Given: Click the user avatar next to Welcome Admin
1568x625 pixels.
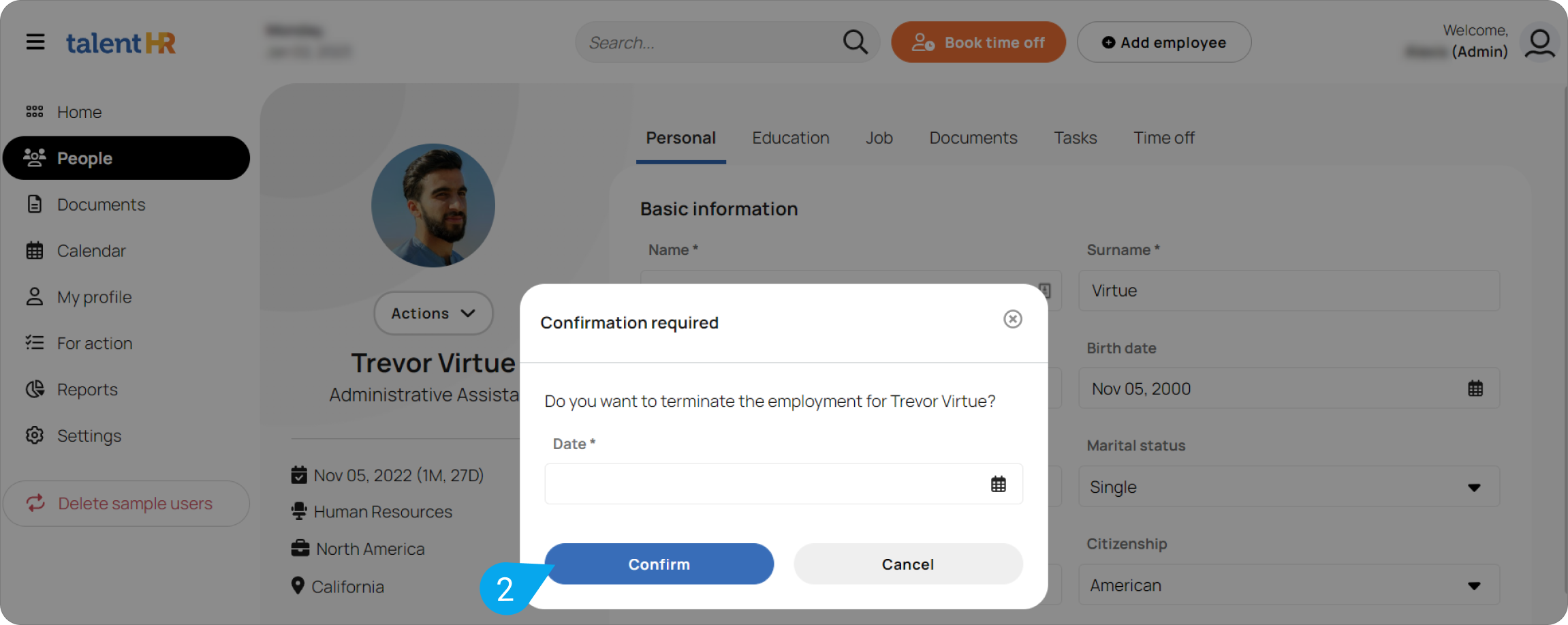Looking at the screenshot, I should (x=1539, y=42).
